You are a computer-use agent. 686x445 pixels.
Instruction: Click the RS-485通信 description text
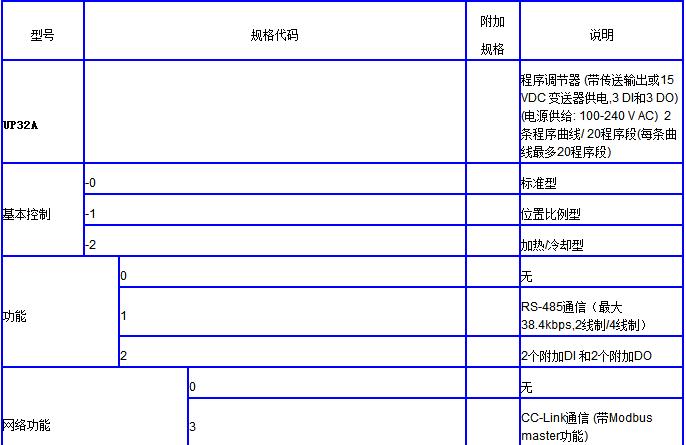coord(584,316)
